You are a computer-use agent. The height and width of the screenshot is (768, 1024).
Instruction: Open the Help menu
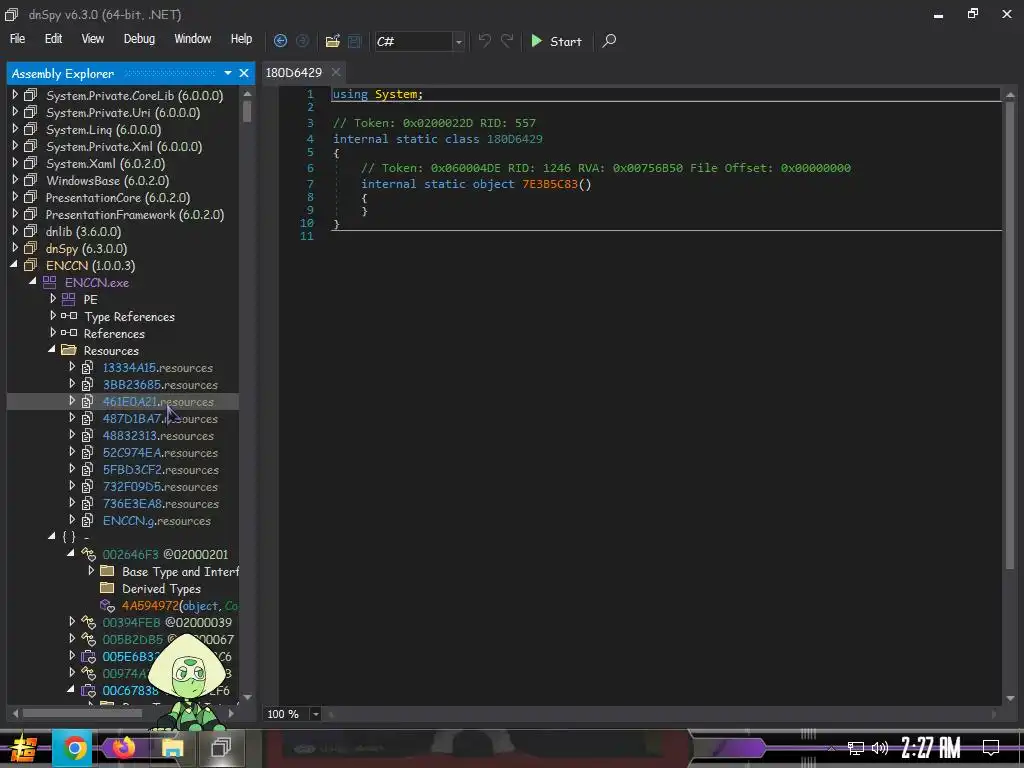click(x=241, y=39)
